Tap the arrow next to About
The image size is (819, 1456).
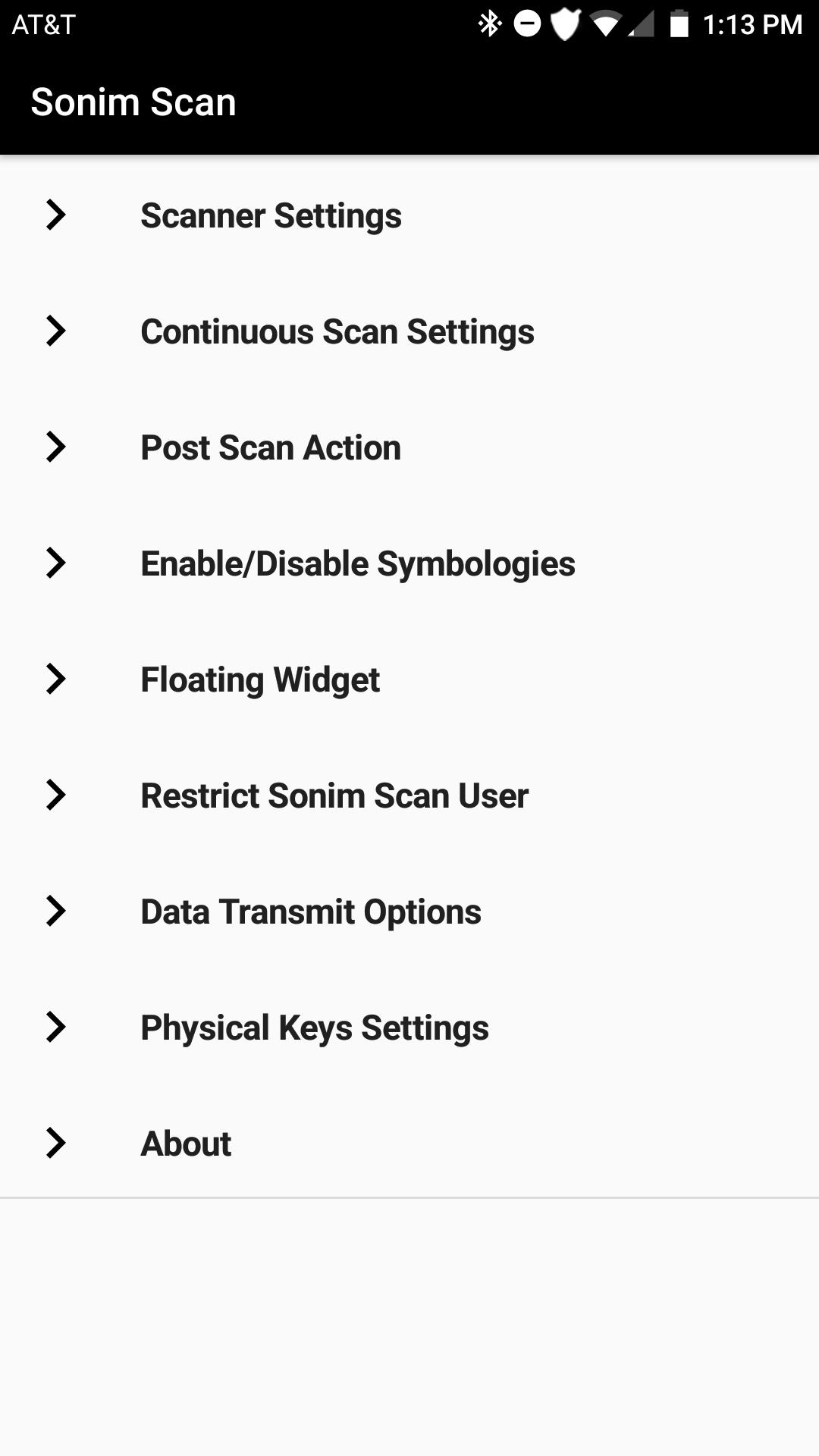pyautogui.click(x=55, y=1144)
